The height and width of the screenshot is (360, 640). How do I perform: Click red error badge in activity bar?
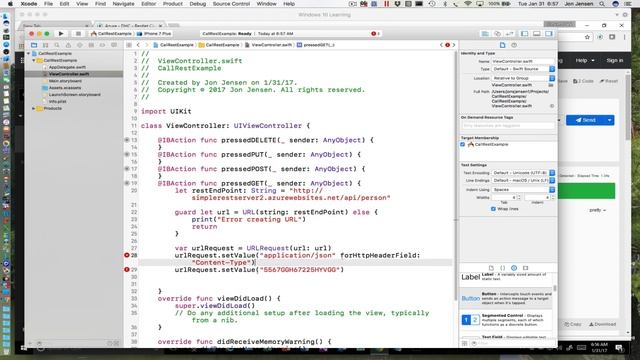375,33
